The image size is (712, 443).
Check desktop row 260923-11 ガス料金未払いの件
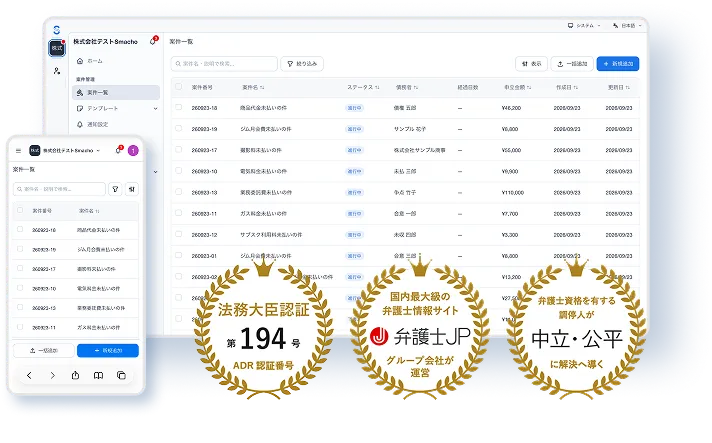[178, 213]
